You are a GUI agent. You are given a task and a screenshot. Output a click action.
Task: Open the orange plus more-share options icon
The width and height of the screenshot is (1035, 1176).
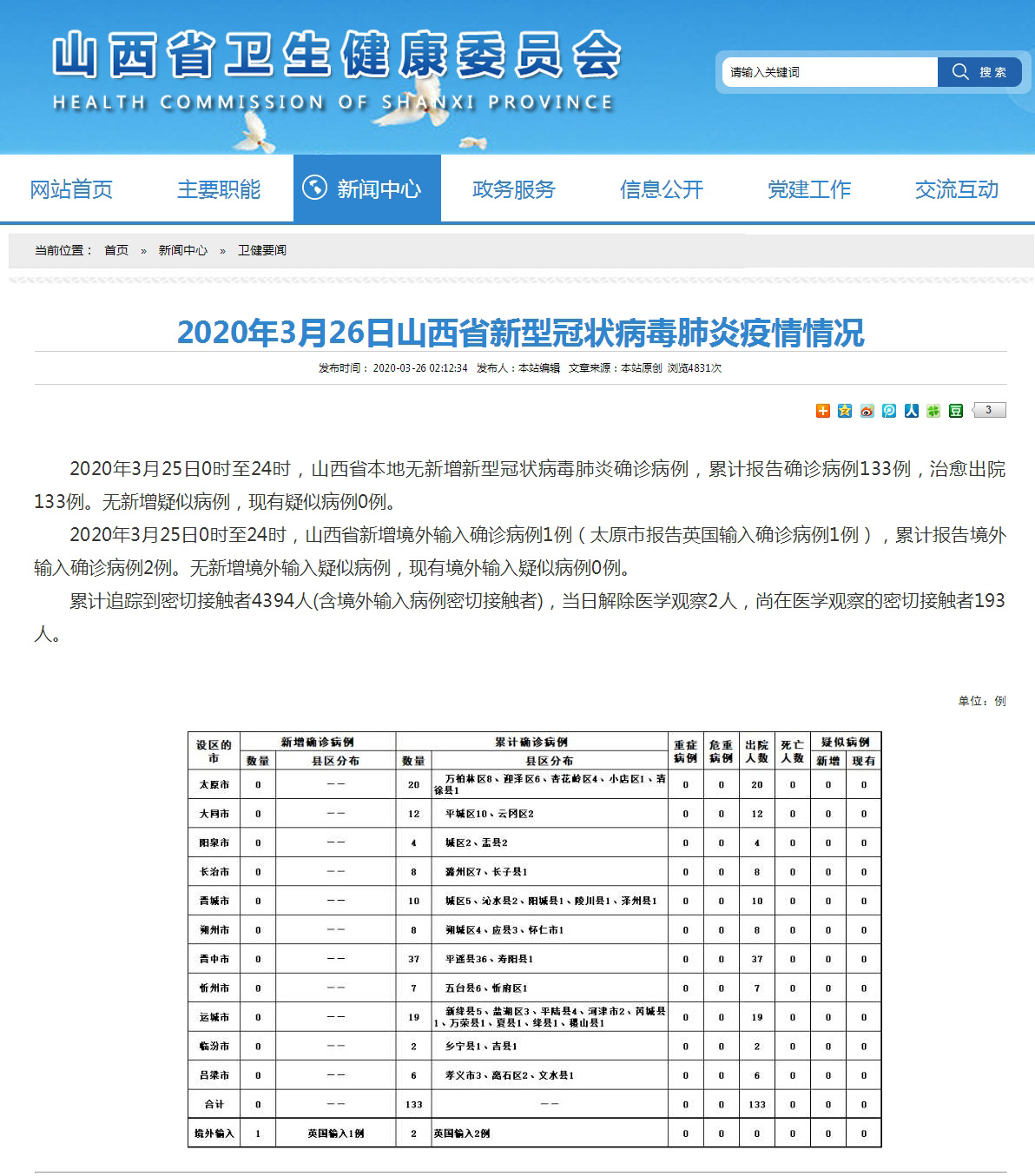pyautogui.click(x=823, y=411)
